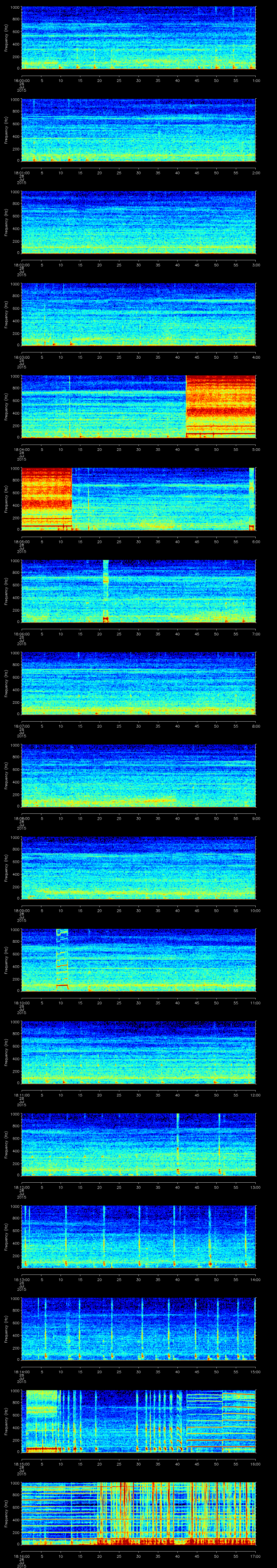Click the 11:00 end-of-axis time label
This screenshot has width=277, height=1568.
click(255, 1003)
